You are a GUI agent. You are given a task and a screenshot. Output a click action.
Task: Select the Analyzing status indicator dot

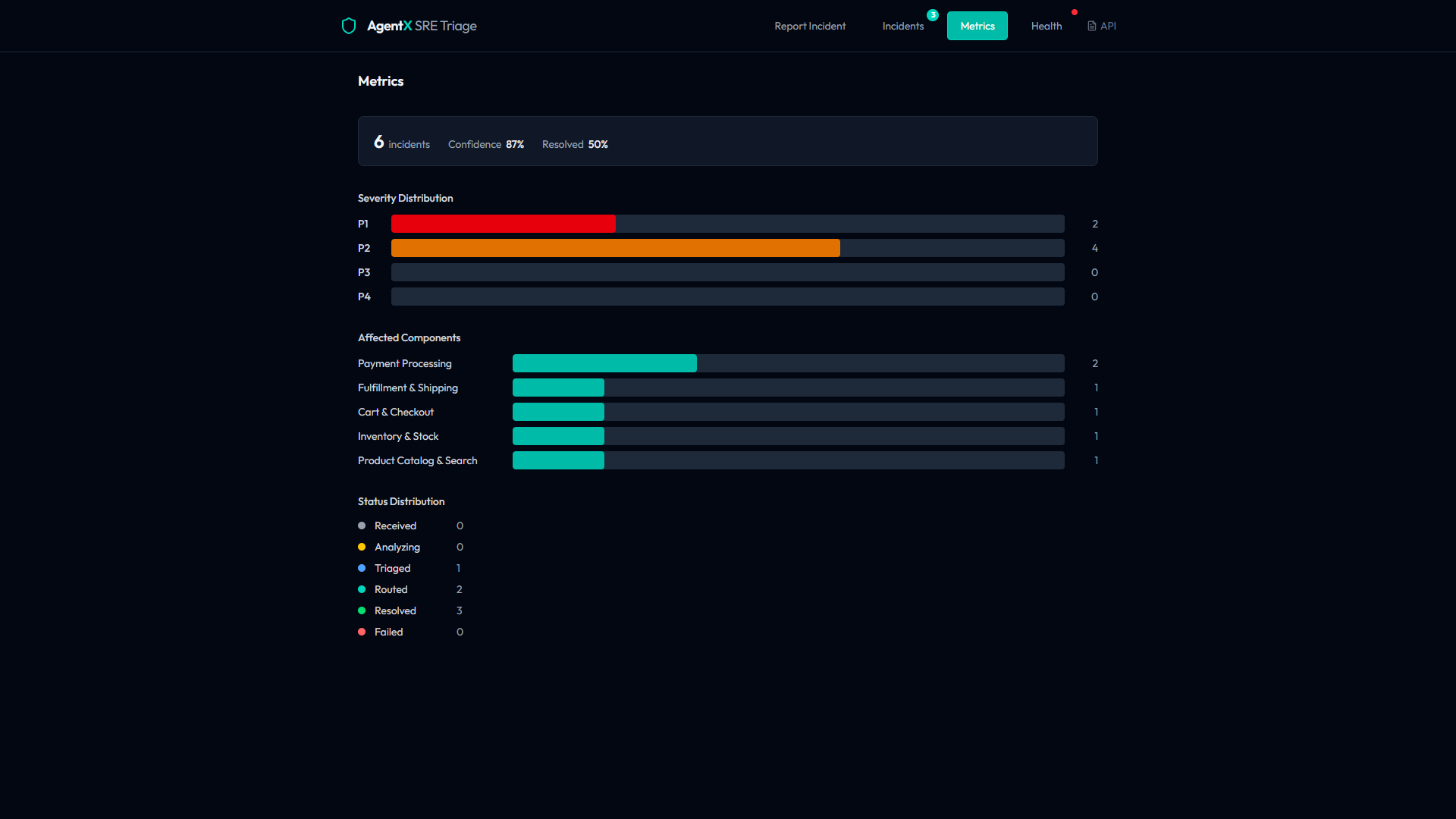[x=362, y=547]
